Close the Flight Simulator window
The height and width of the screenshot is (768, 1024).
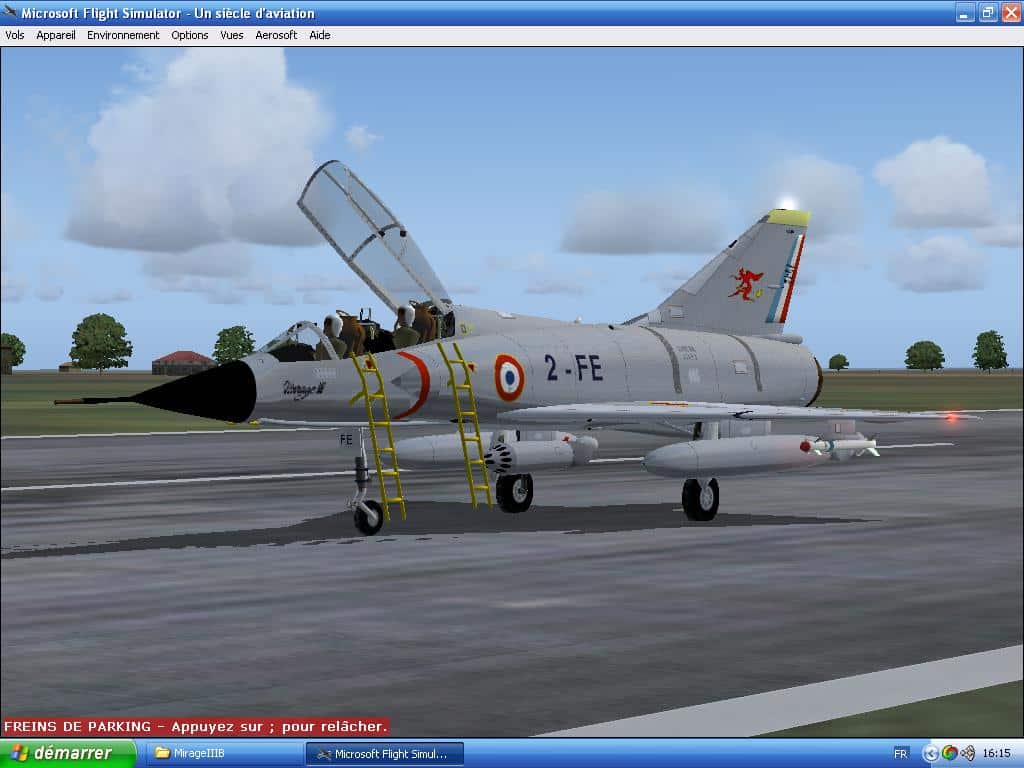[1010, 13]
